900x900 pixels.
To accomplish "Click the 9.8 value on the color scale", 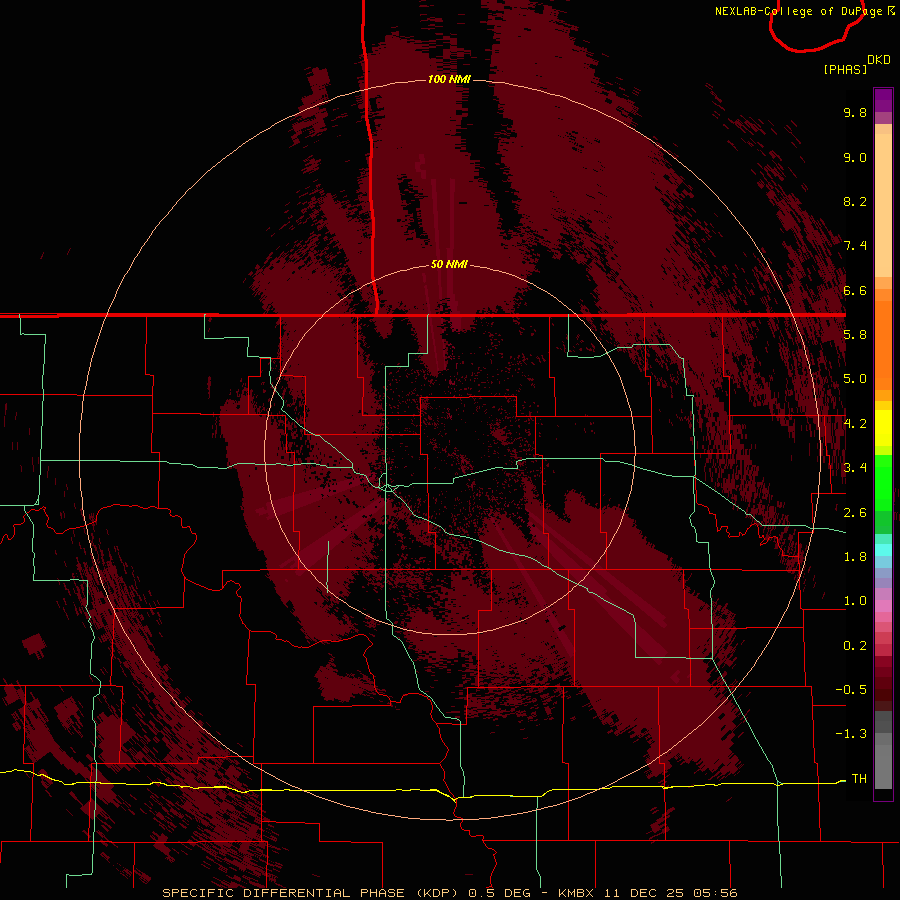I will point(855,112).
